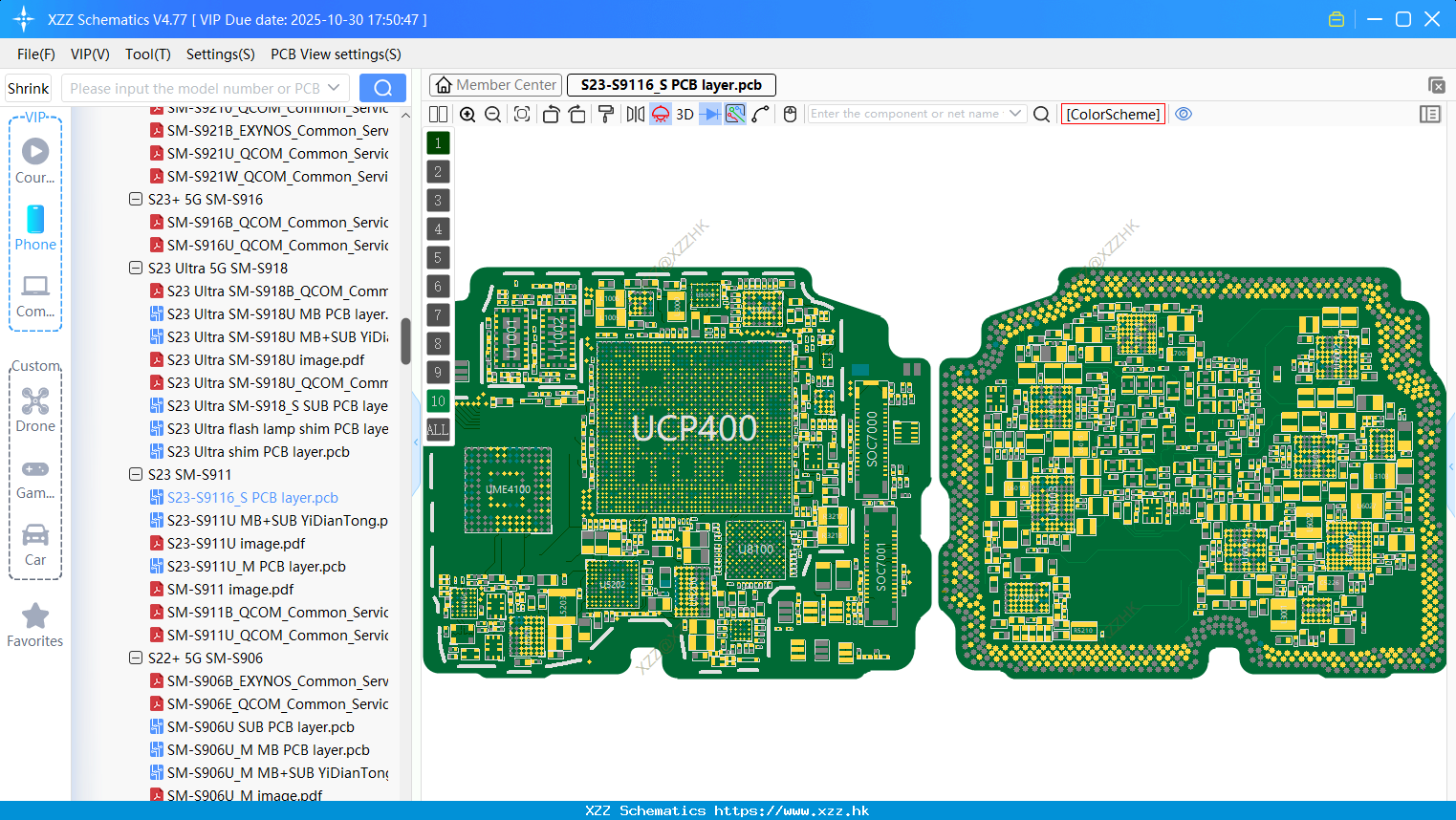Show PCB layer 10
Viewport: 1456px width, 820px height.
pos(438,400)
